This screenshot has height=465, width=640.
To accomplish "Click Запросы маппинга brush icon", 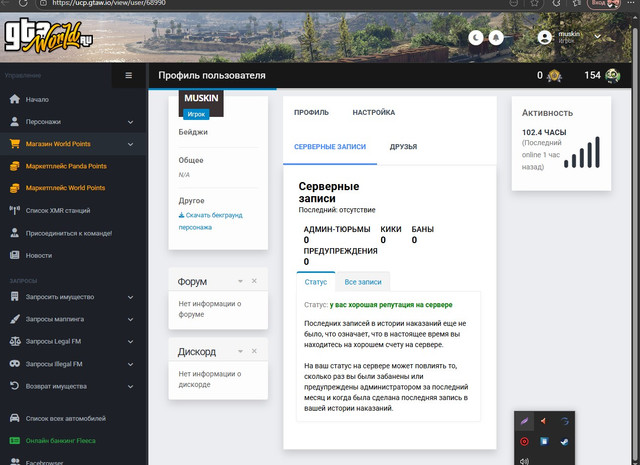I will [15, 319].
